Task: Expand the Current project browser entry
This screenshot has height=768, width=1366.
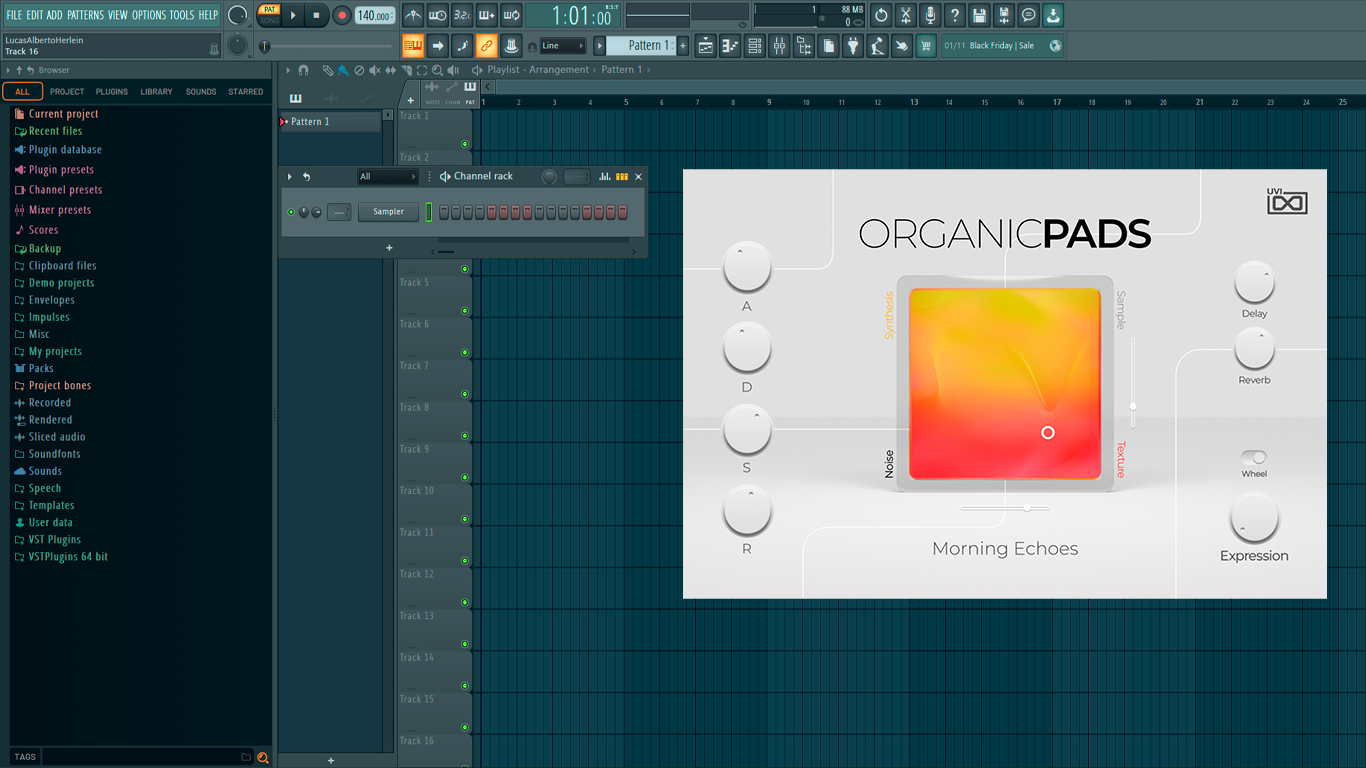Action: (x=63, y=114)
